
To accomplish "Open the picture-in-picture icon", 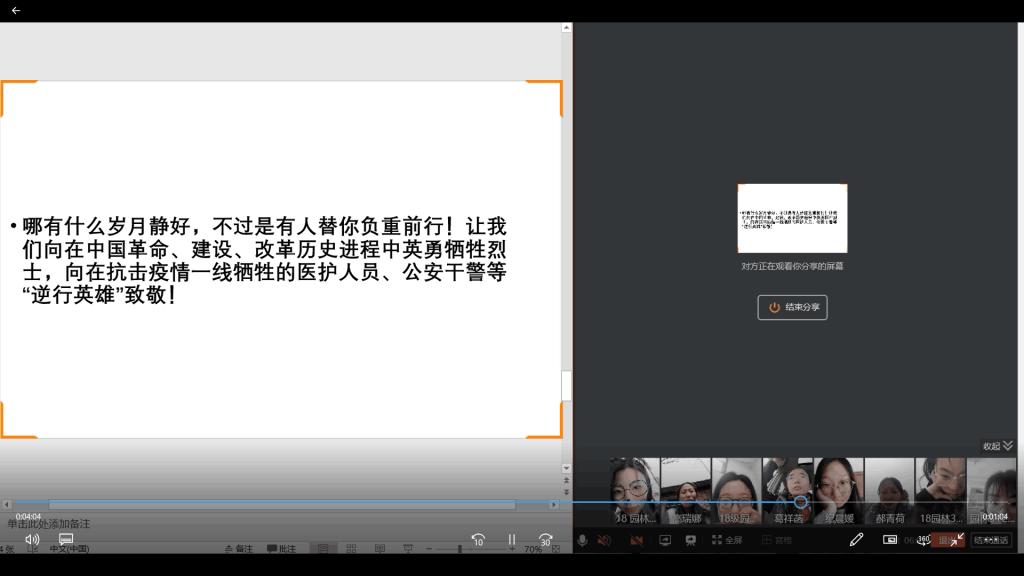I will (890, 540).
